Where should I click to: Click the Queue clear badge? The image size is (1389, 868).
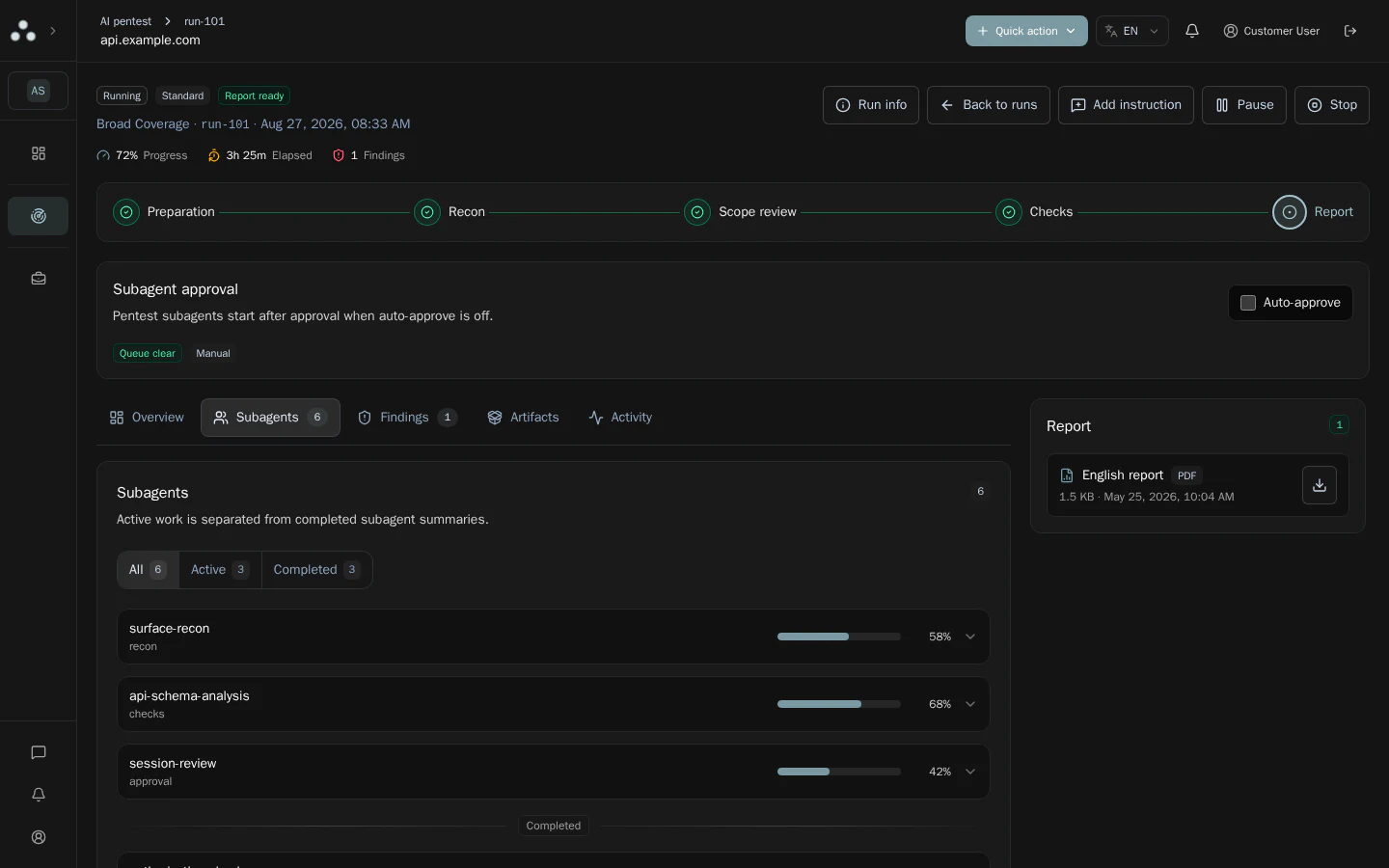pos(148,353)
